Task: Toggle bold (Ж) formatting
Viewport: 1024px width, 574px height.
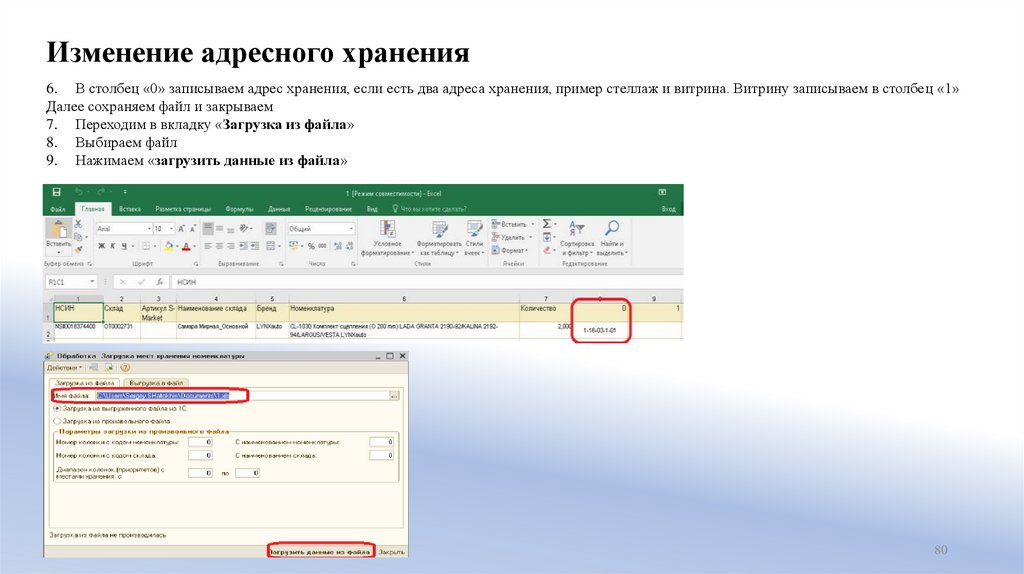Action: tap(101, 246)
